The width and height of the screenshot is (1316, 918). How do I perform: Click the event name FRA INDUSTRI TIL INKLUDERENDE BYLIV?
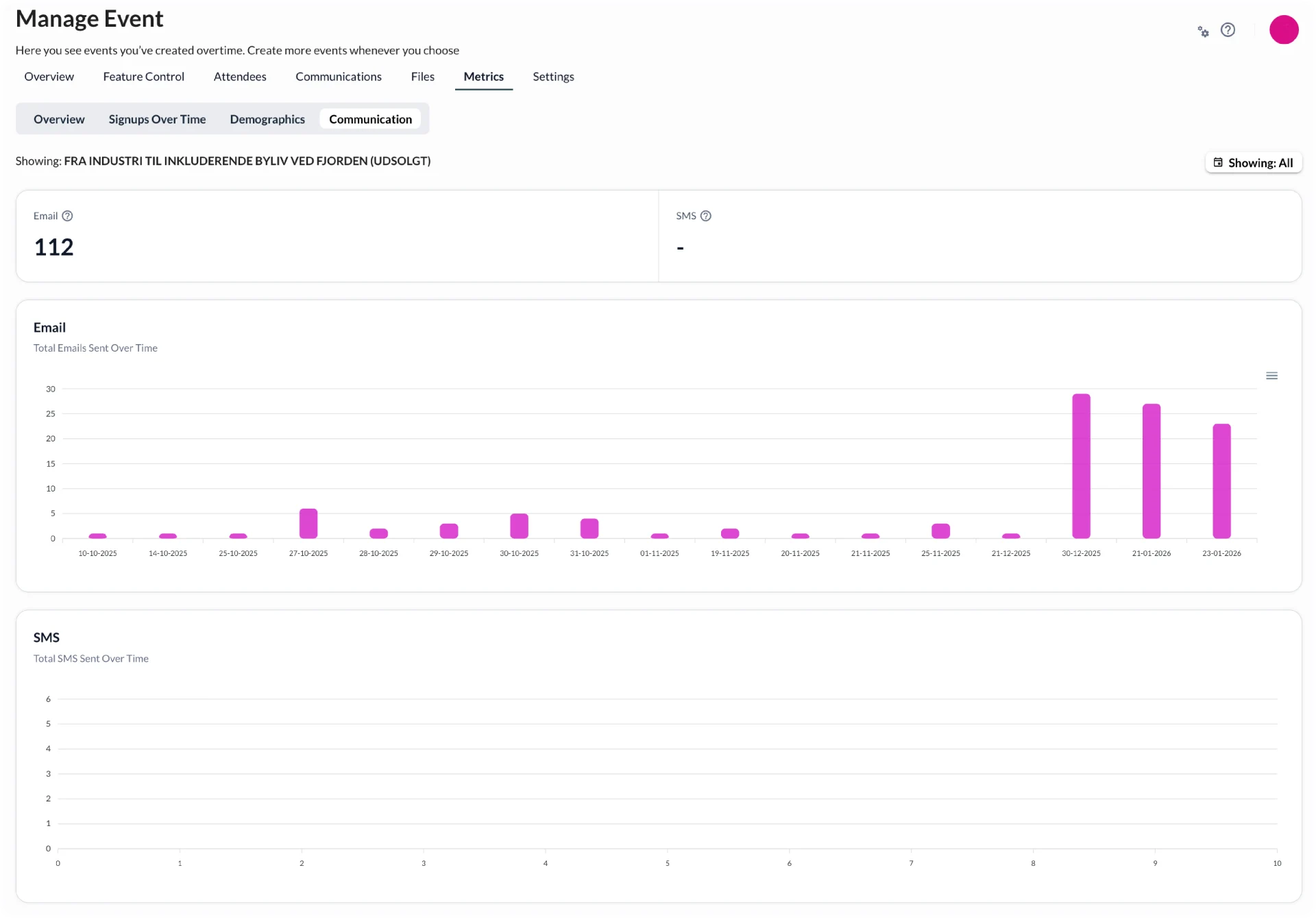click(x=247, y=161)
